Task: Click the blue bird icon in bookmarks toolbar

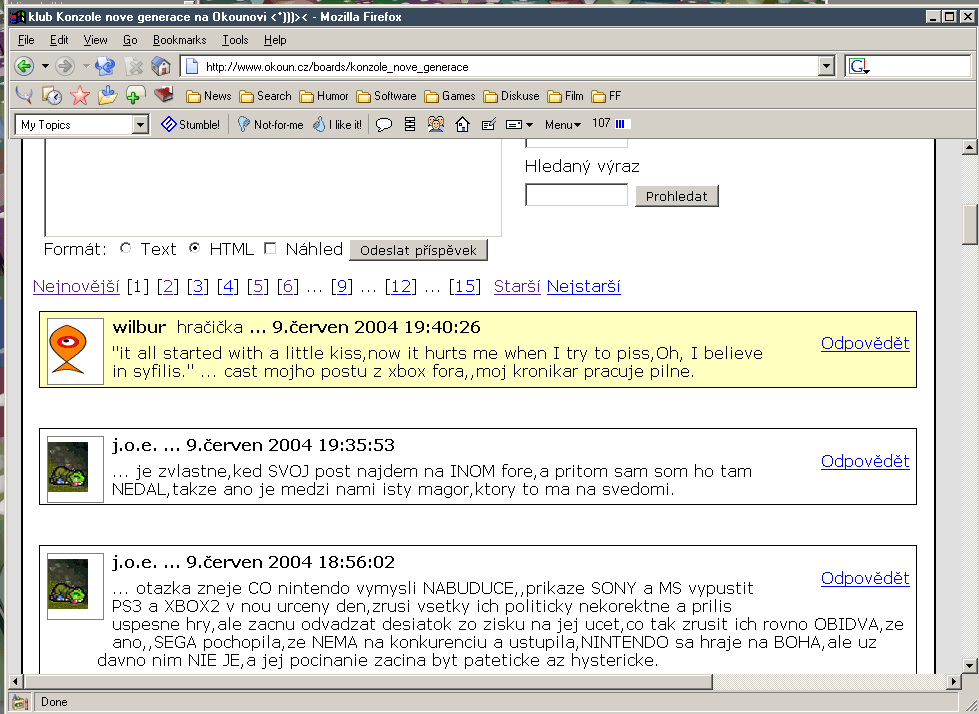Action: 24,95
